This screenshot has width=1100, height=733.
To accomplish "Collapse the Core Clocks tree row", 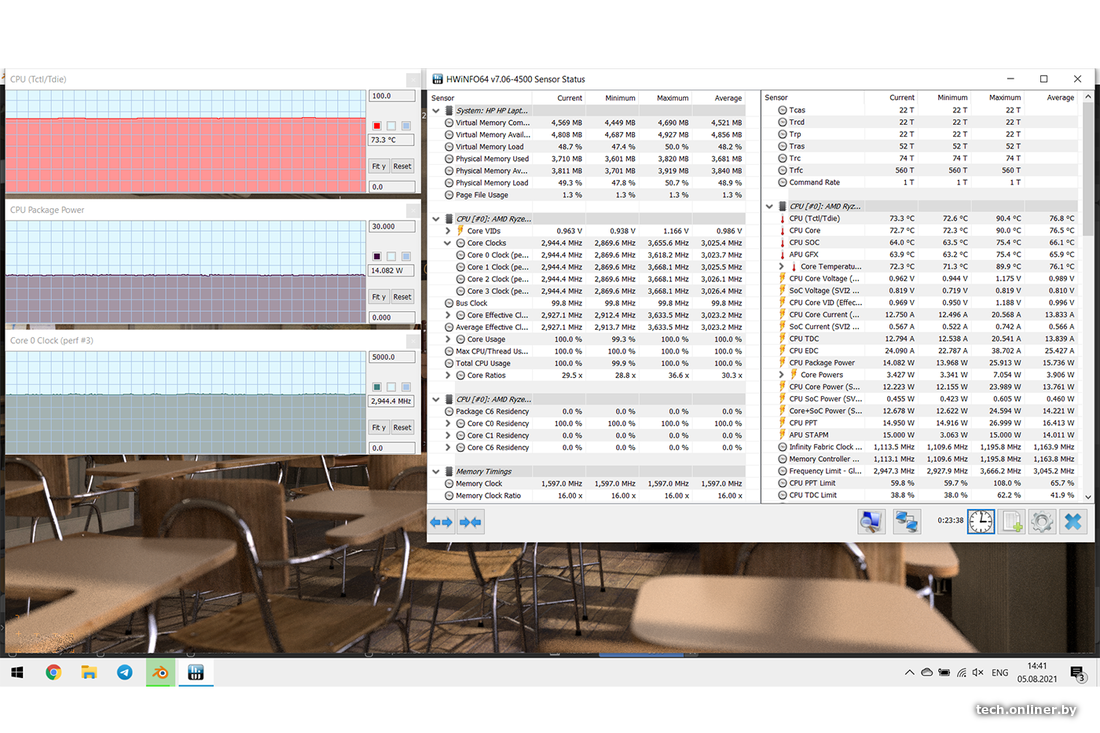I will pos(448,243).
